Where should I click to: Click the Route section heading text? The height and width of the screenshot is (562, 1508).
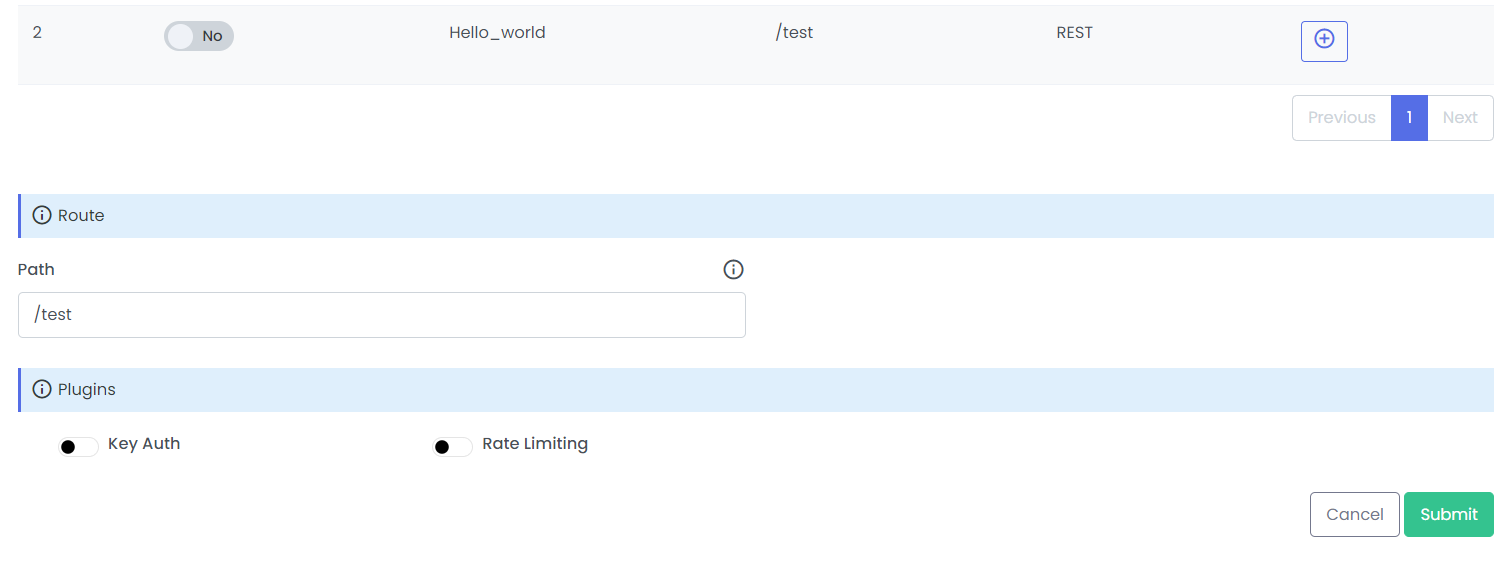(x=81, y=215)
